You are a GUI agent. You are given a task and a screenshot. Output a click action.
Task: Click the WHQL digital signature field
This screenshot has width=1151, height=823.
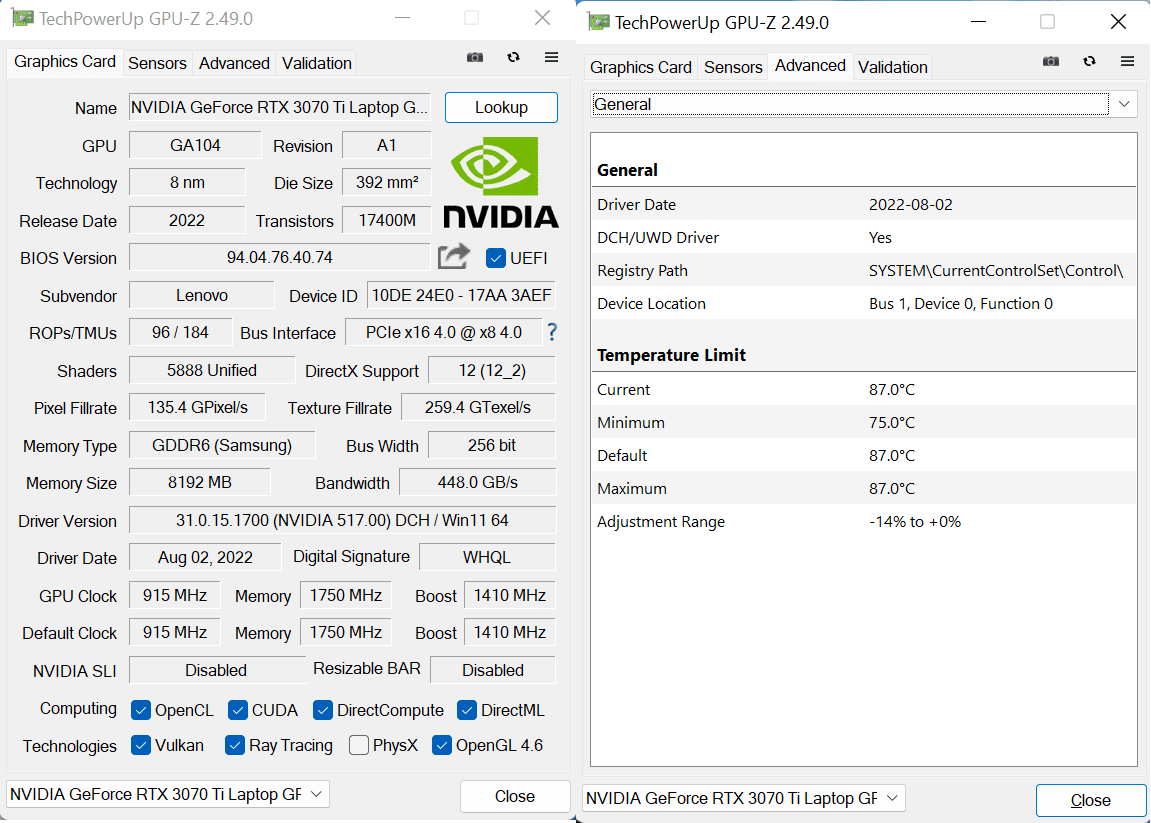coord(487,557)
